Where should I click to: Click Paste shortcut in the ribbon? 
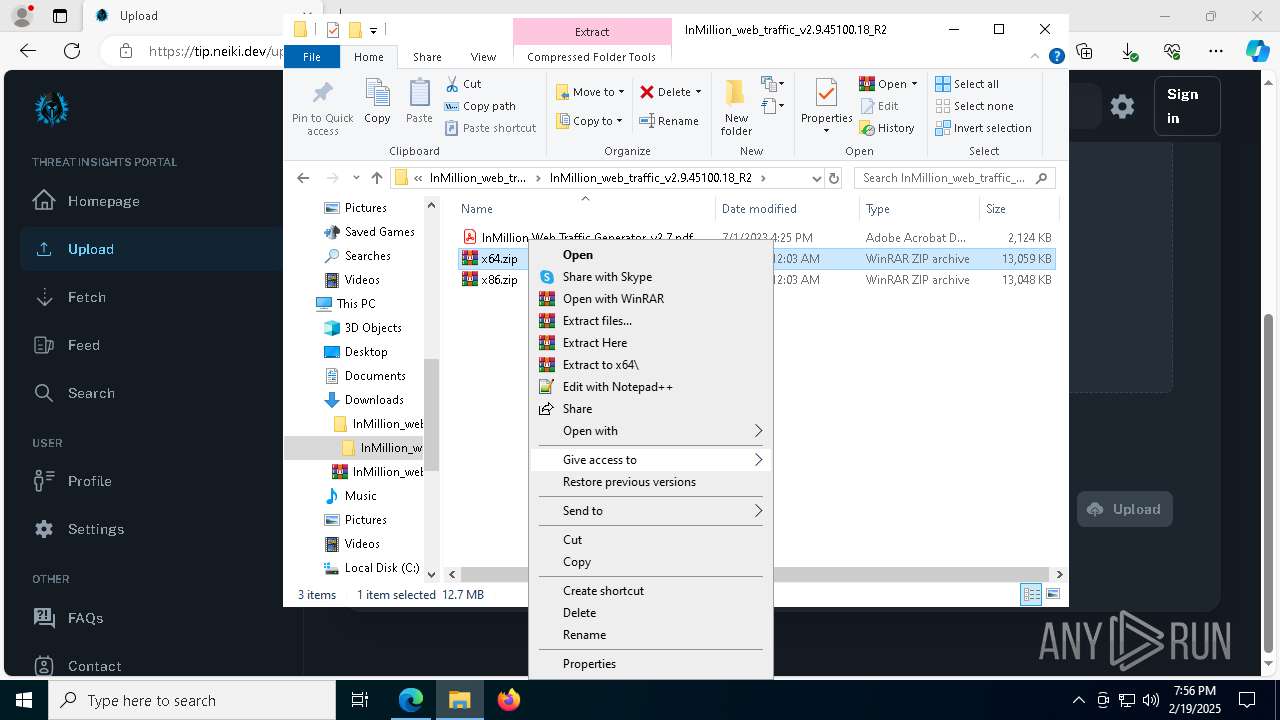(490, 128)
